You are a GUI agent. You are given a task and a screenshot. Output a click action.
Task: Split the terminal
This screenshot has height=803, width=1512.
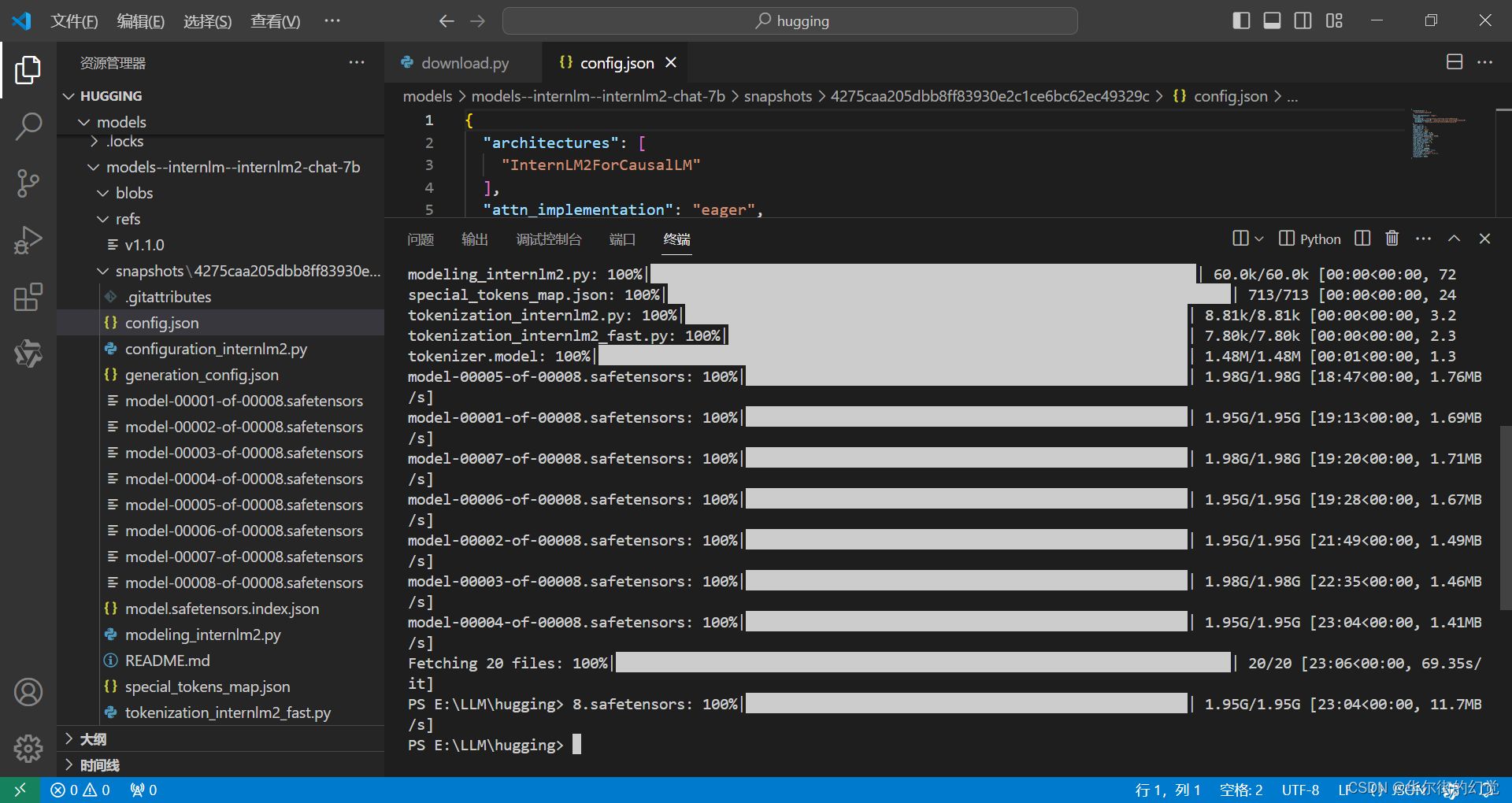click(1362, 239)
